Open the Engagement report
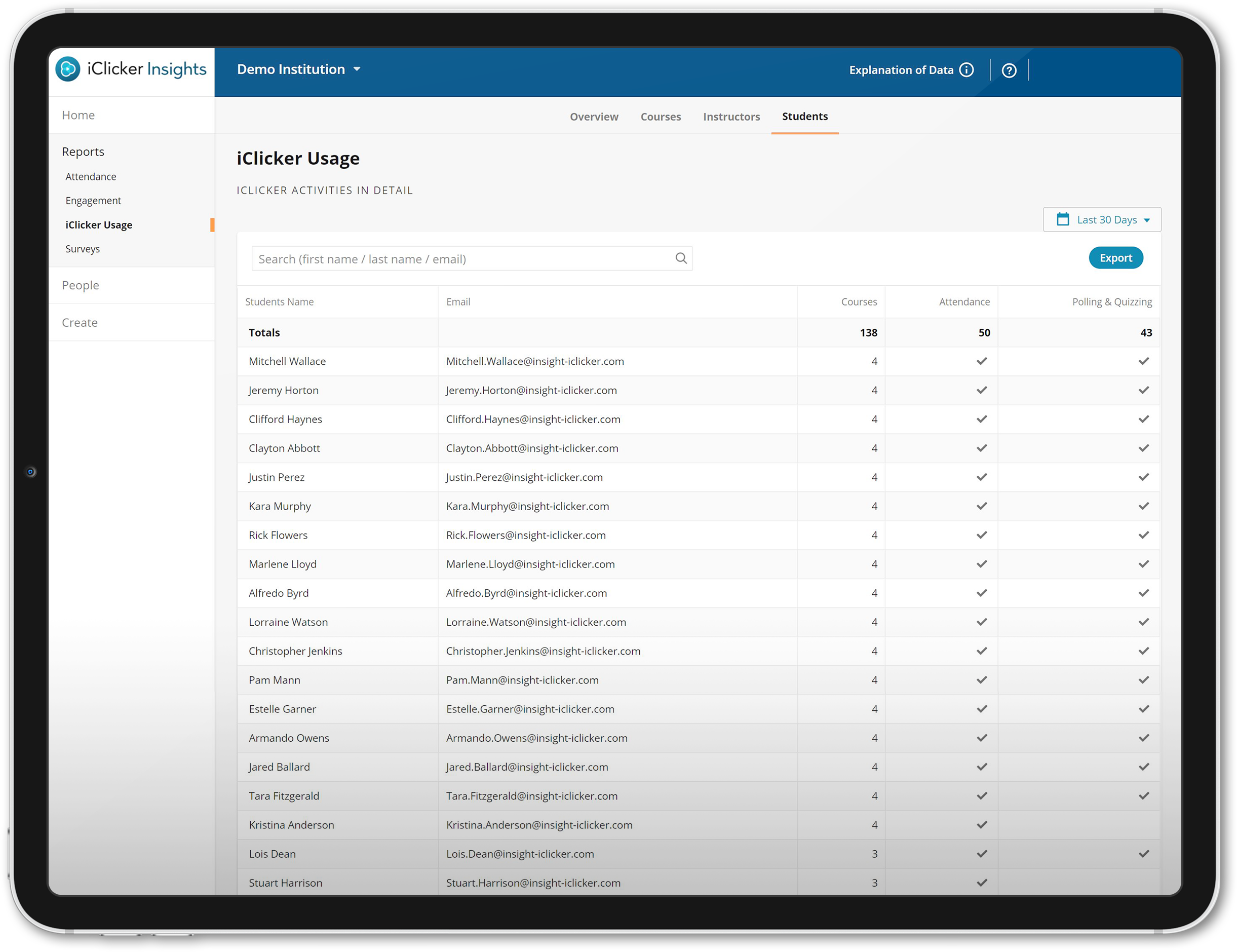This screenshot has height=952, width=1237. click(x=93, y=201)
